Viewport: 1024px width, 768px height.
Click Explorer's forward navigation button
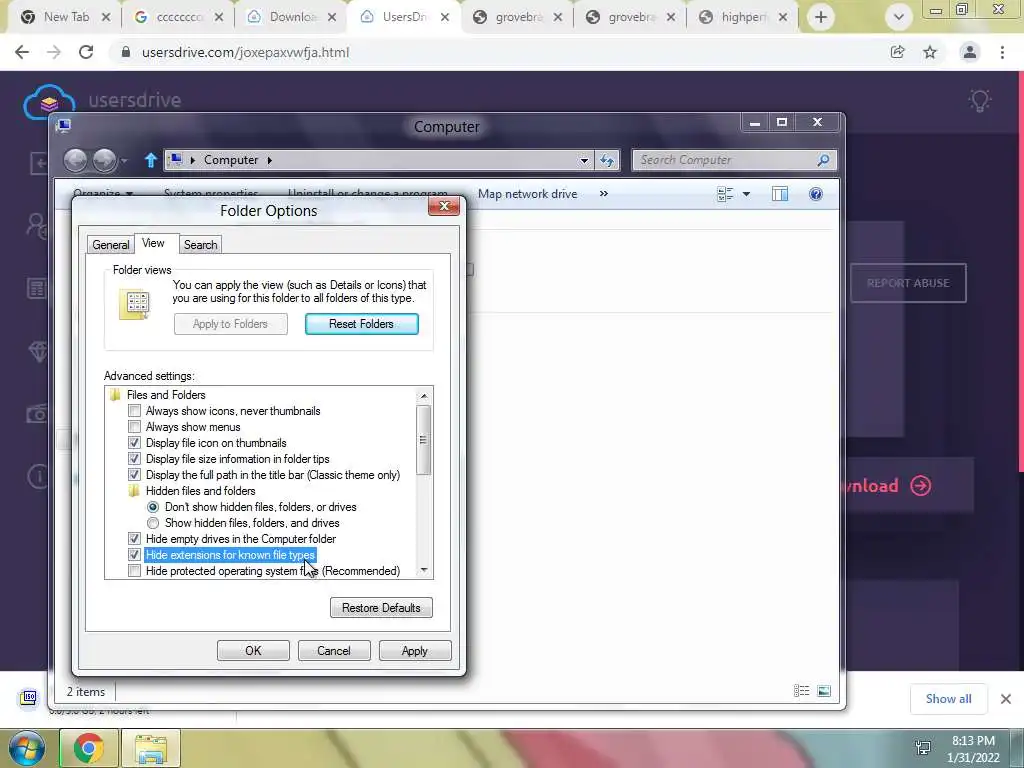(104, 160)
